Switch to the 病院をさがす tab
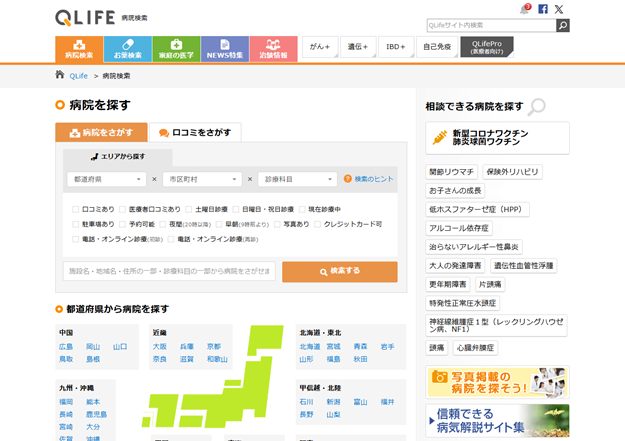The width and height of the screenshot is (625, 441). [x=101, y=132]
